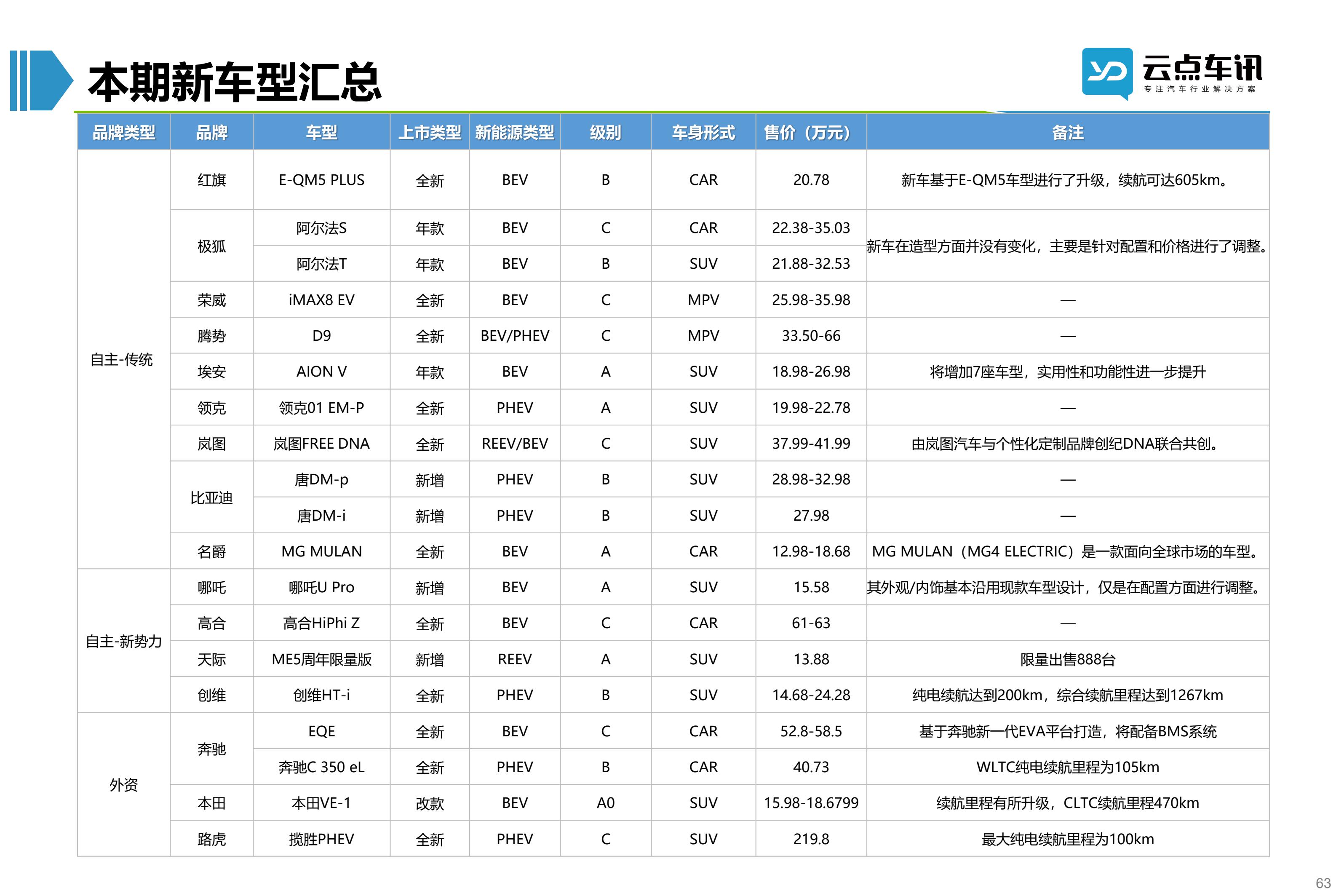Select the 14.68-24.28 price cell
The width and height of the screenshot is (1344, 896).
tap(811, 695)
